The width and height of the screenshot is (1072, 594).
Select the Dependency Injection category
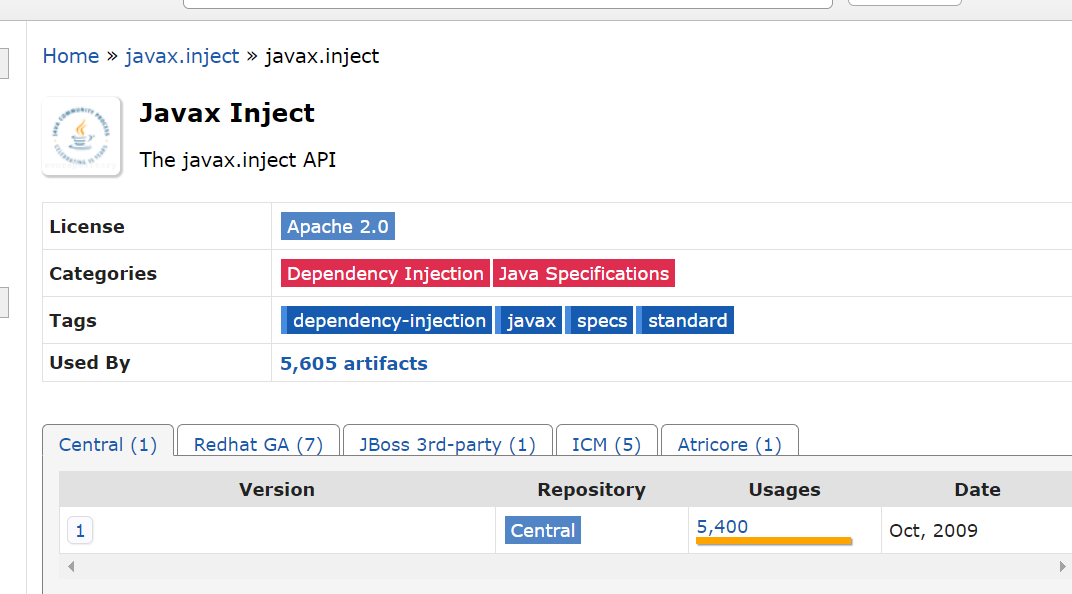(x=385, y=273)
